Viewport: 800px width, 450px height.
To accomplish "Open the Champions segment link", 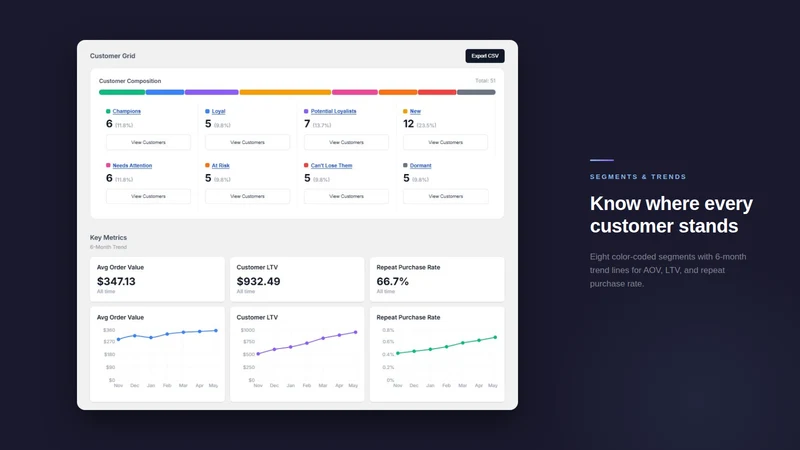I will click(x=127, y=111).
